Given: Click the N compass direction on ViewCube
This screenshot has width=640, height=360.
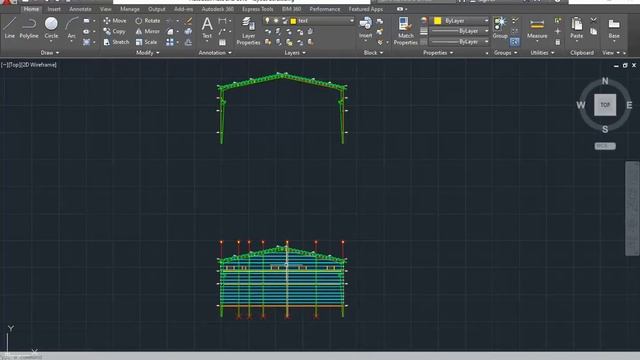Looking at the screenshot, I should (605, 81).
